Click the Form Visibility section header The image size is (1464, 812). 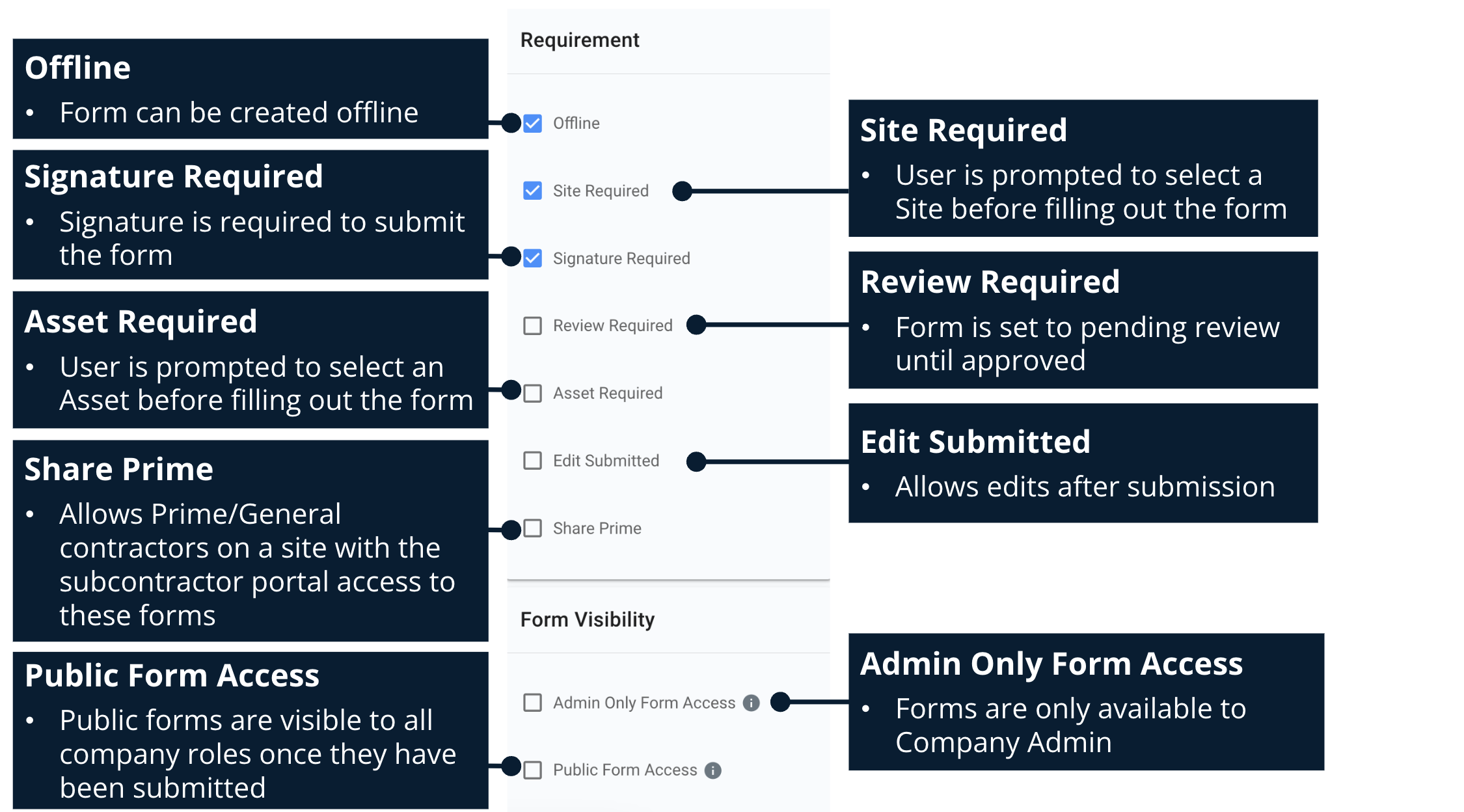pyautogui.click(x=588, y=619)
